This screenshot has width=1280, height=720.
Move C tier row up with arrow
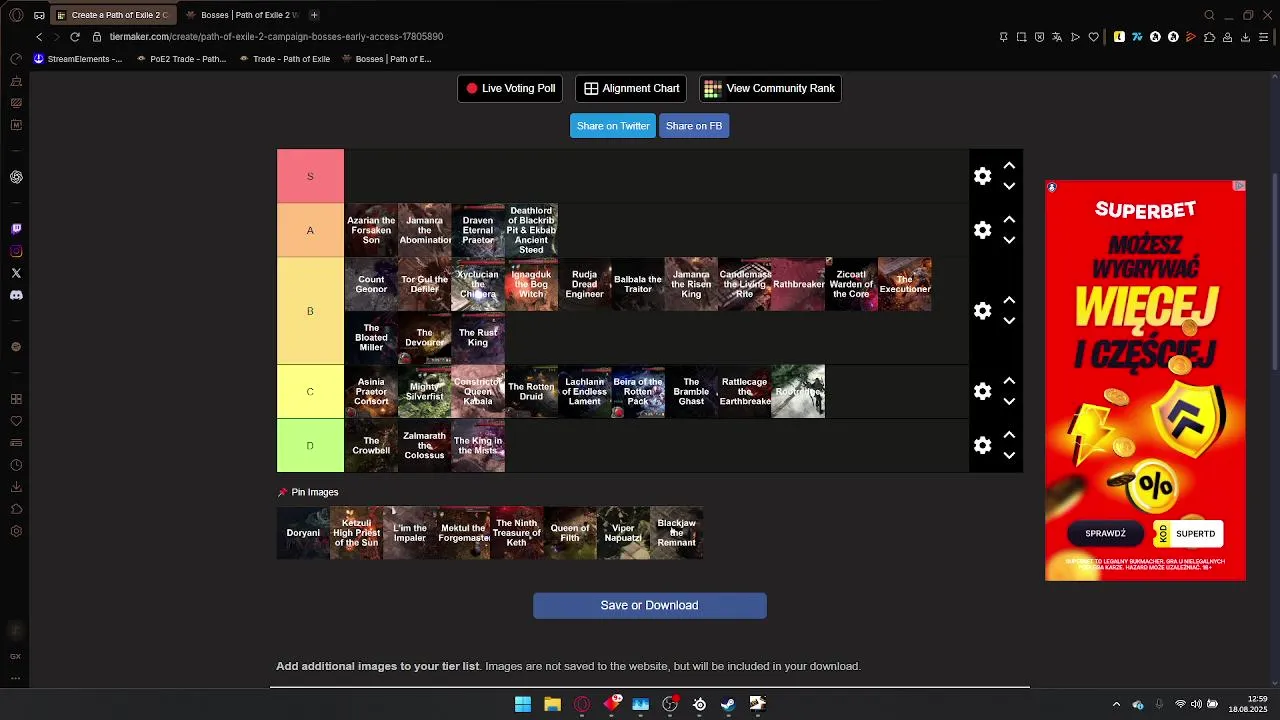coord(1009,381)
